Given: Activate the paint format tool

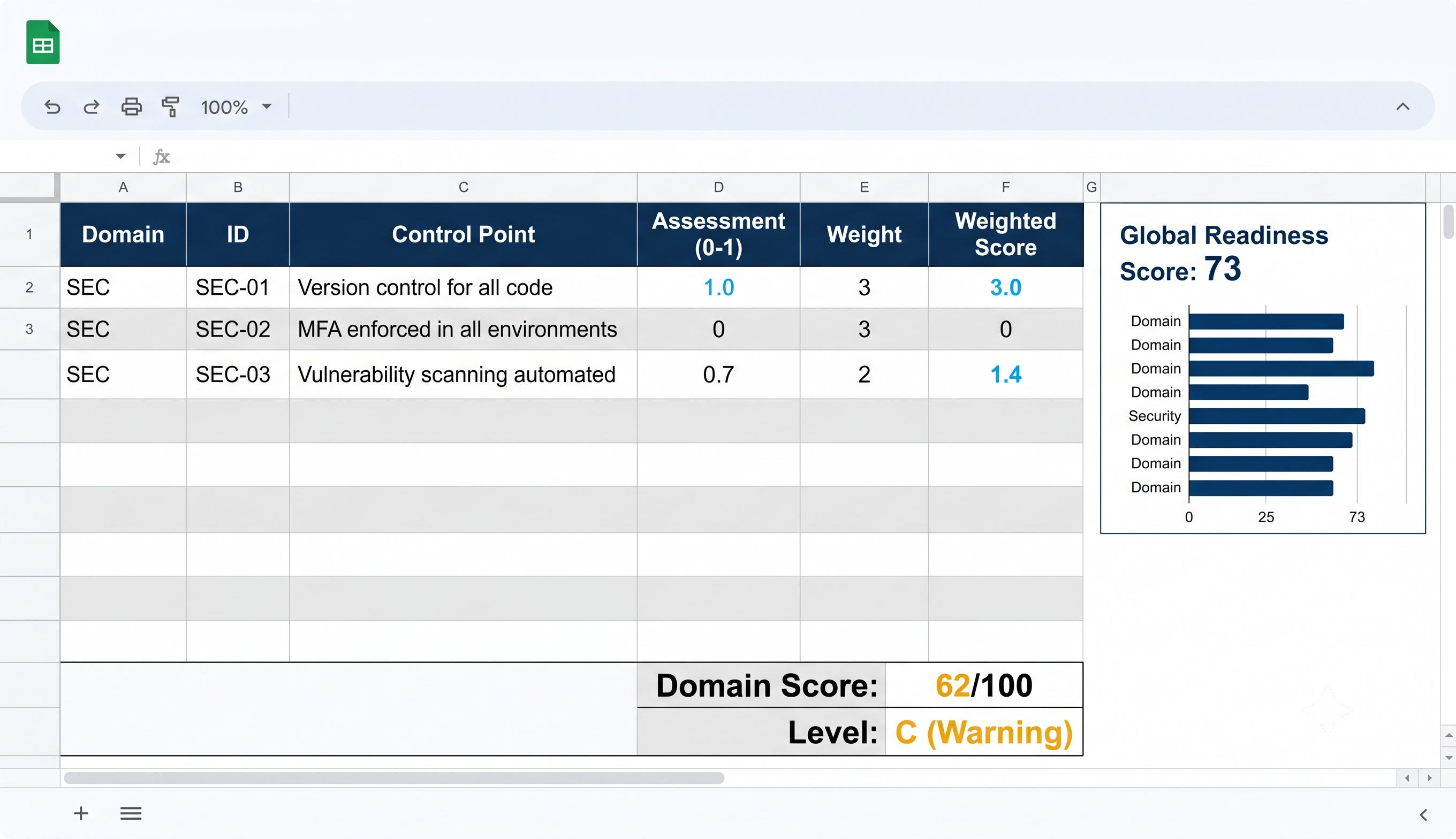Looking at the screenshot, I should pos(171,106).
